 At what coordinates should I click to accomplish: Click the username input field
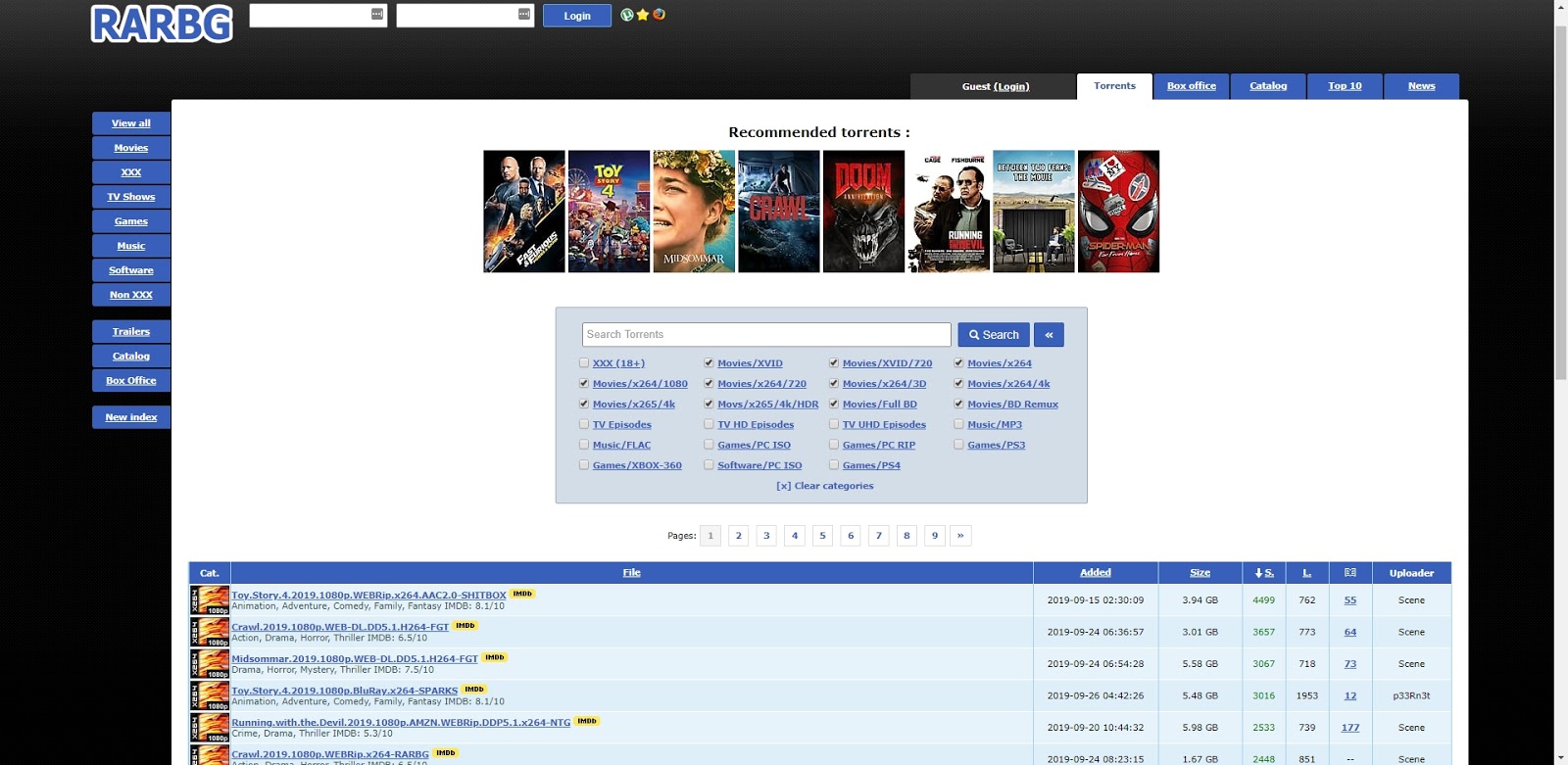coord(318,15)
